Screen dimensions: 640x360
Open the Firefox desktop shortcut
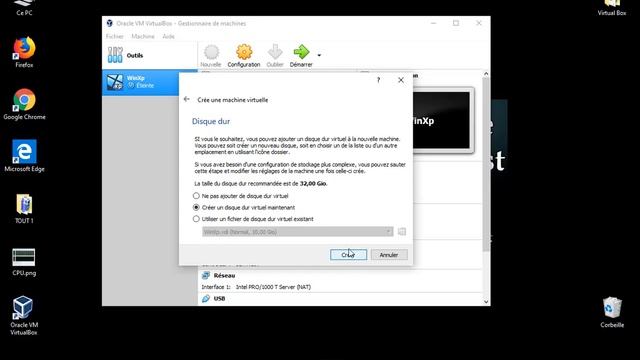coord(24,52)
